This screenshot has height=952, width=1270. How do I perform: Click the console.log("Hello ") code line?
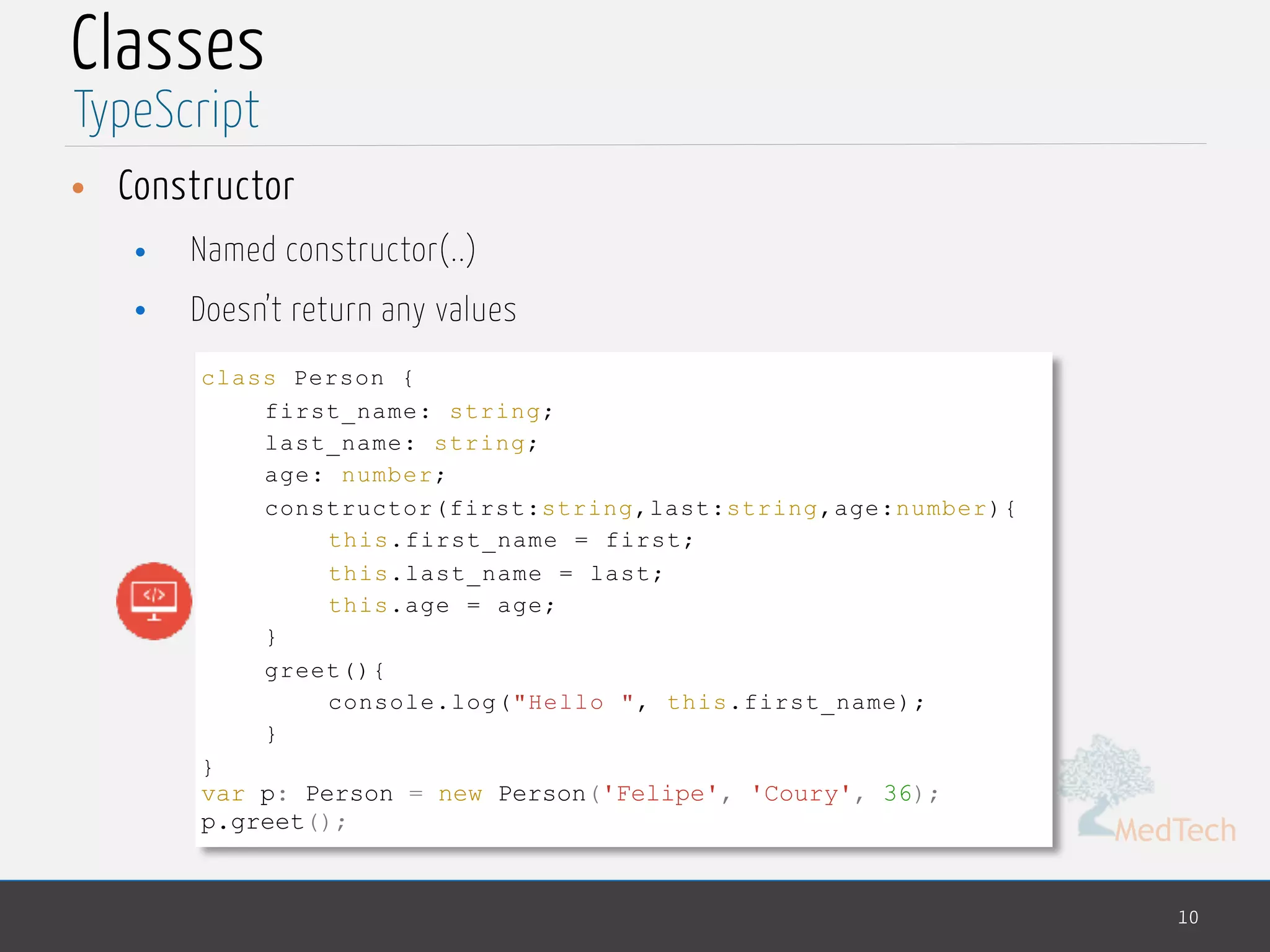[626, 703]
